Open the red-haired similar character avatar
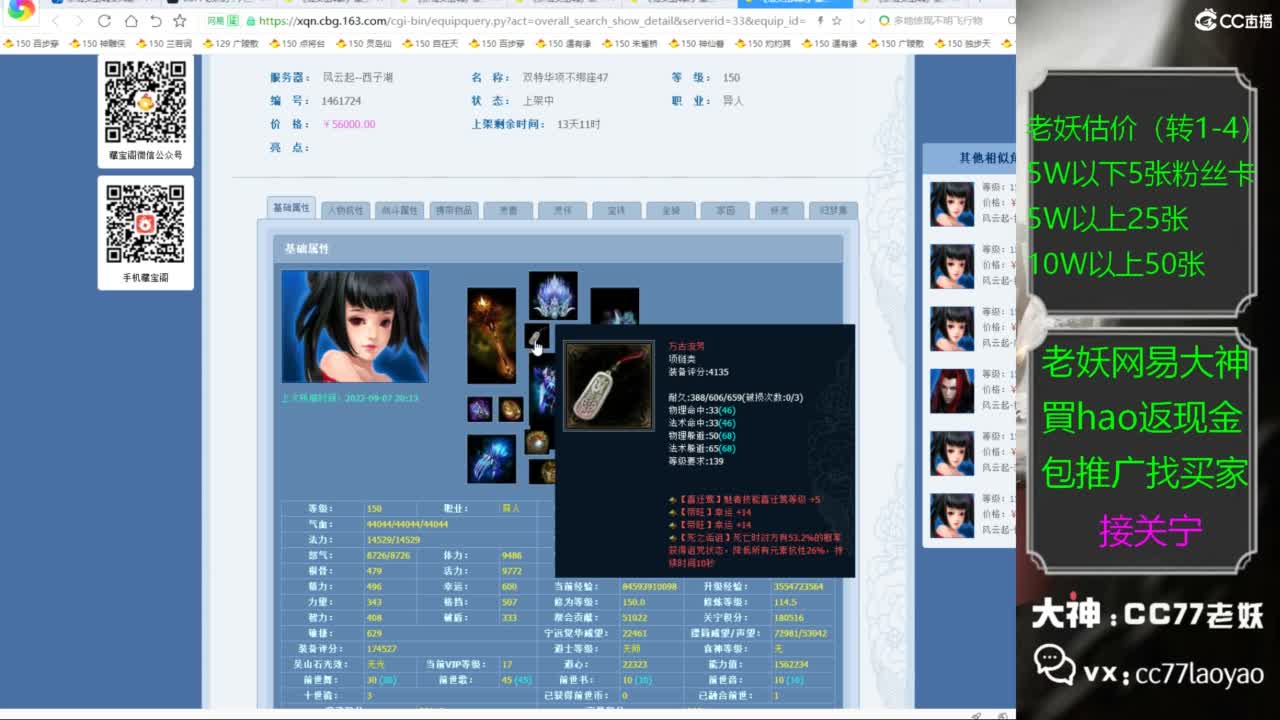Viewport: 1280px width, 720px height. [x=952, y=391]
